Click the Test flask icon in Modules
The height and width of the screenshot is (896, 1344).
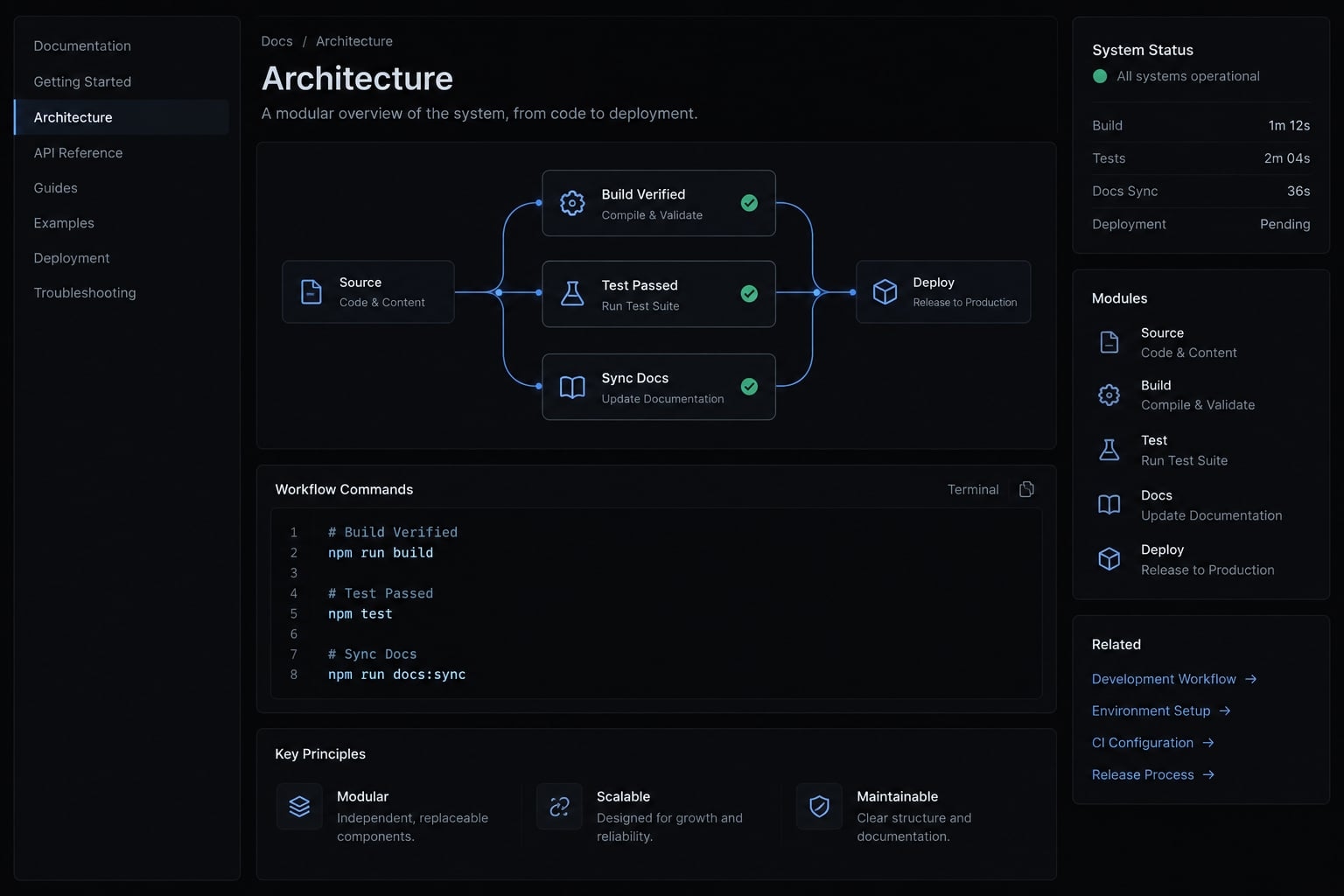tap(1109, 450)
